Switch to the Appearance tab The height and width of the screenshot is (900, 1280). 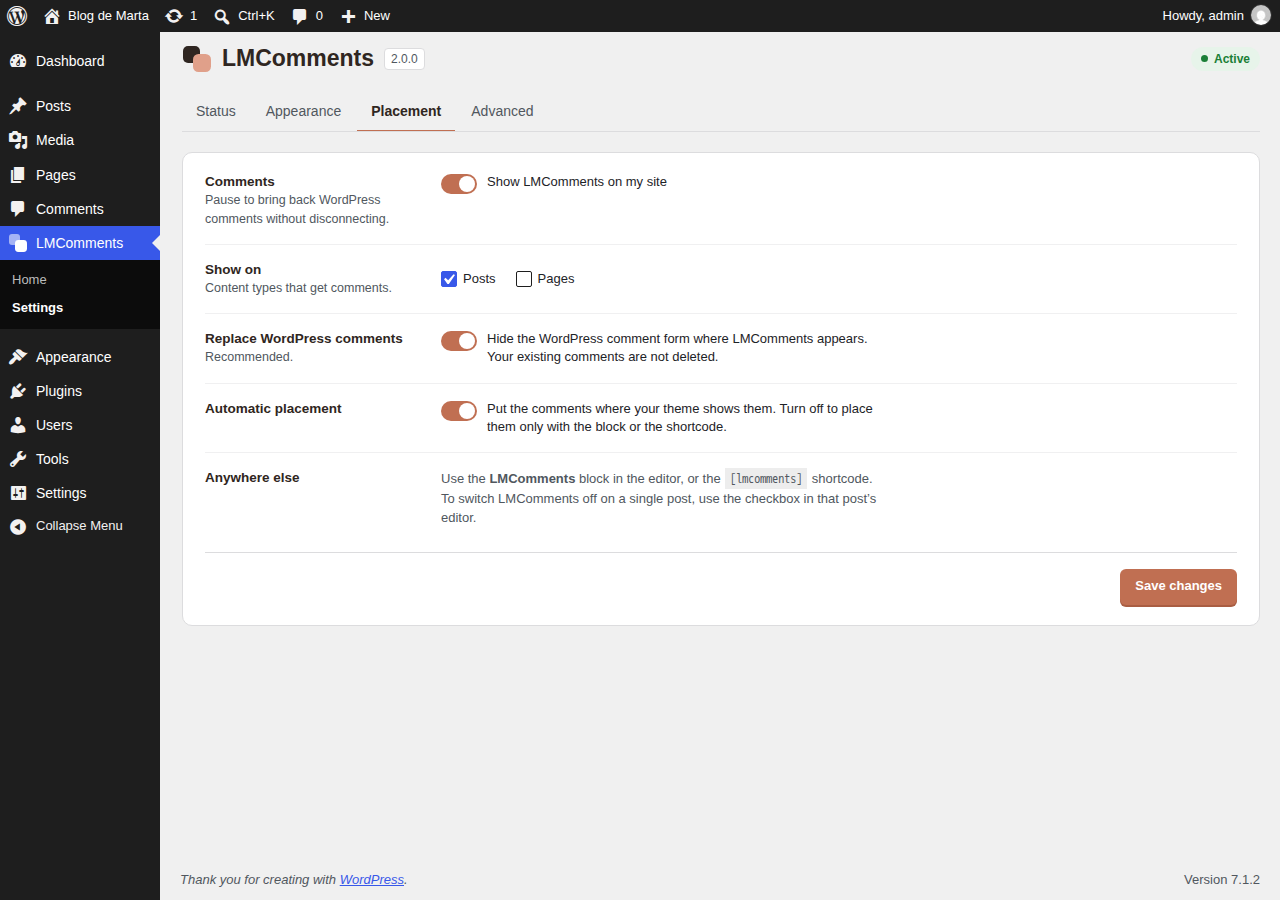pos(303,111)
